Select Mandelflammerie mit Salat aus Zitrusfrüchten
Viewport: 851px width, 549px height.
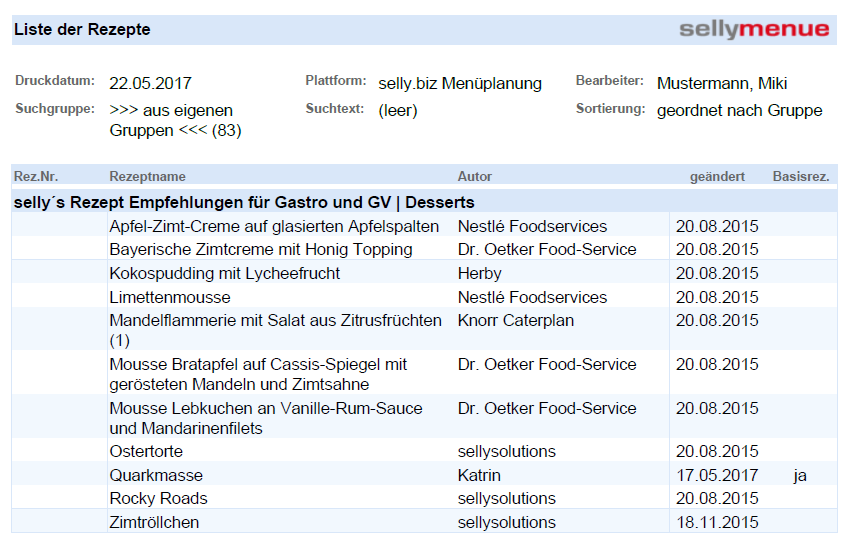coord(275,321)
